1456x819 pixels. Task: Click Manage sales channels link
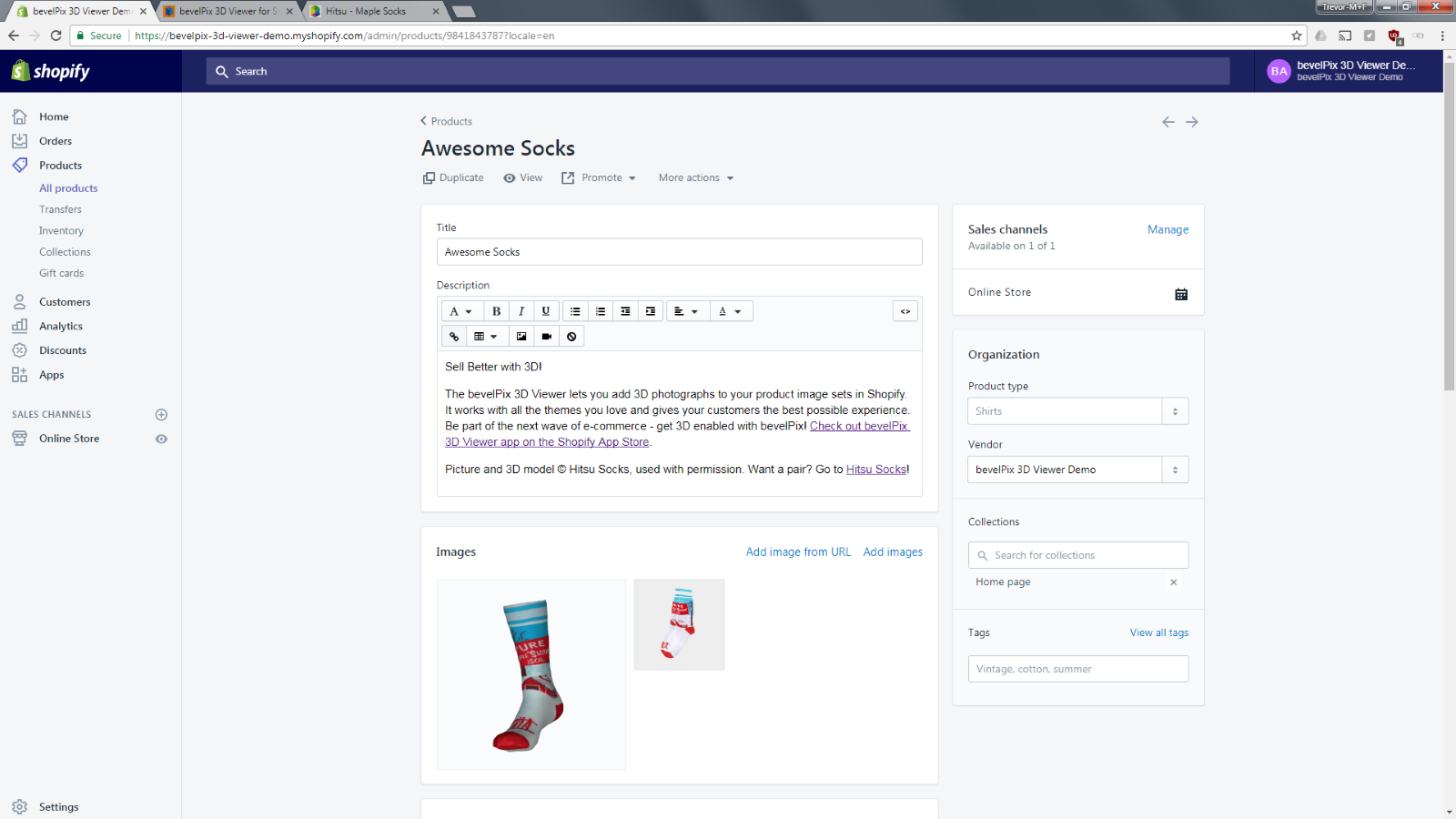click(1168, 229)
